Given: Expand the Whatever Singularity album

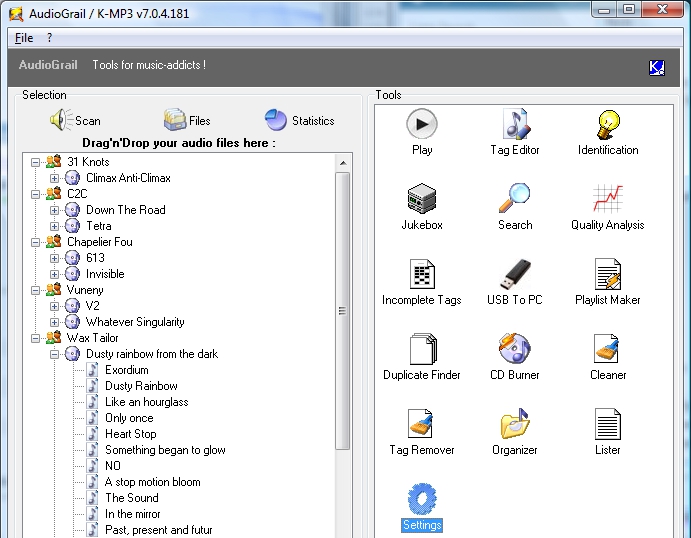Looking at the screenshot, I should pos(54,323).
